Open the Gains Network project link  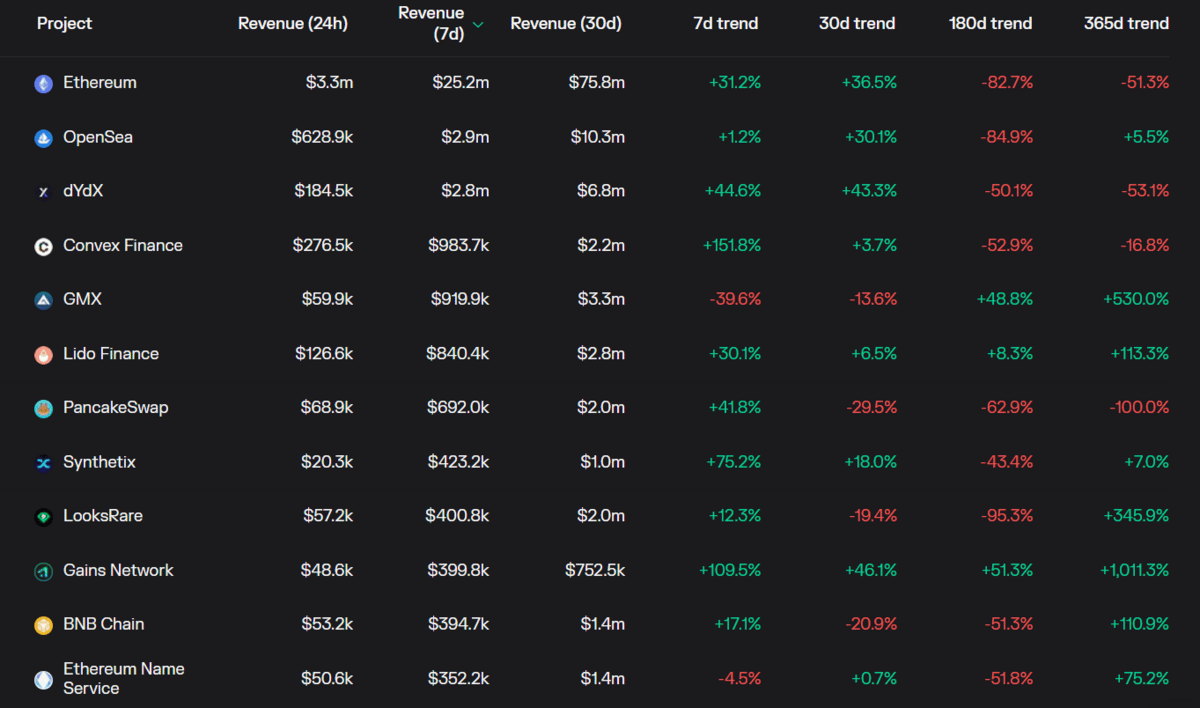click(x=118, y=570)
